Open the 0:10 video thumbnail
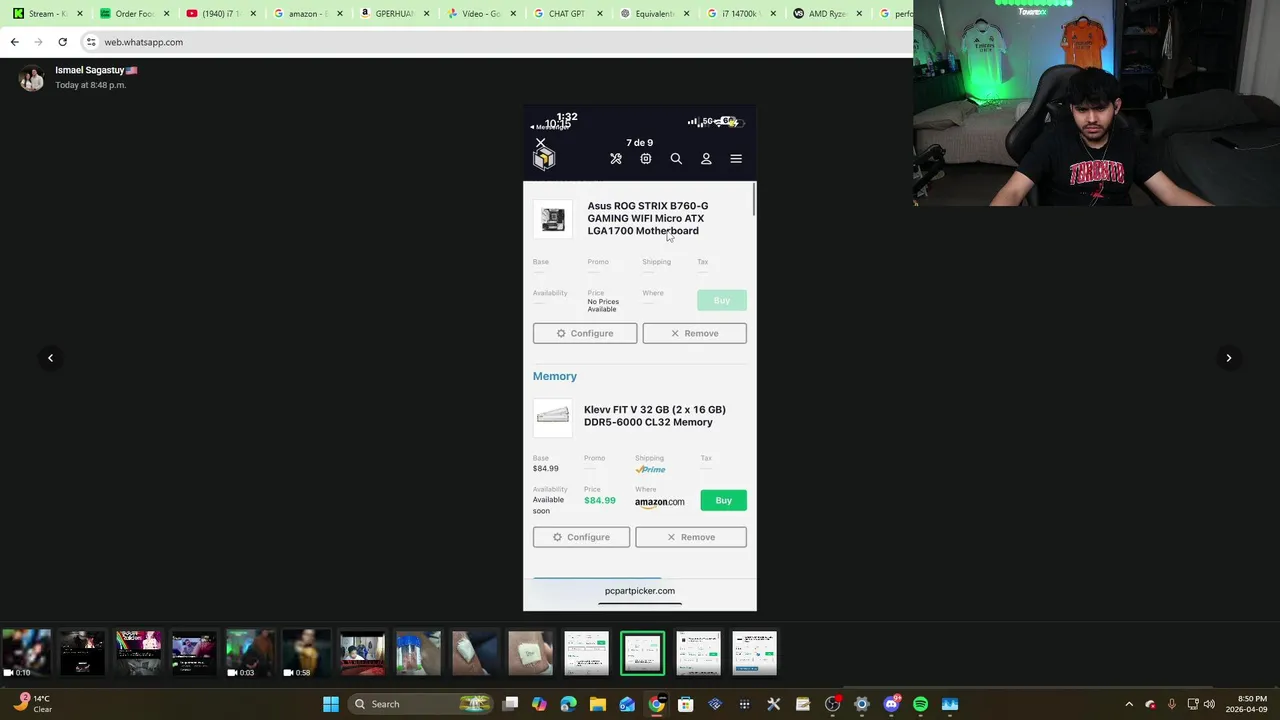1280x720 pixels. pos(26,654)
